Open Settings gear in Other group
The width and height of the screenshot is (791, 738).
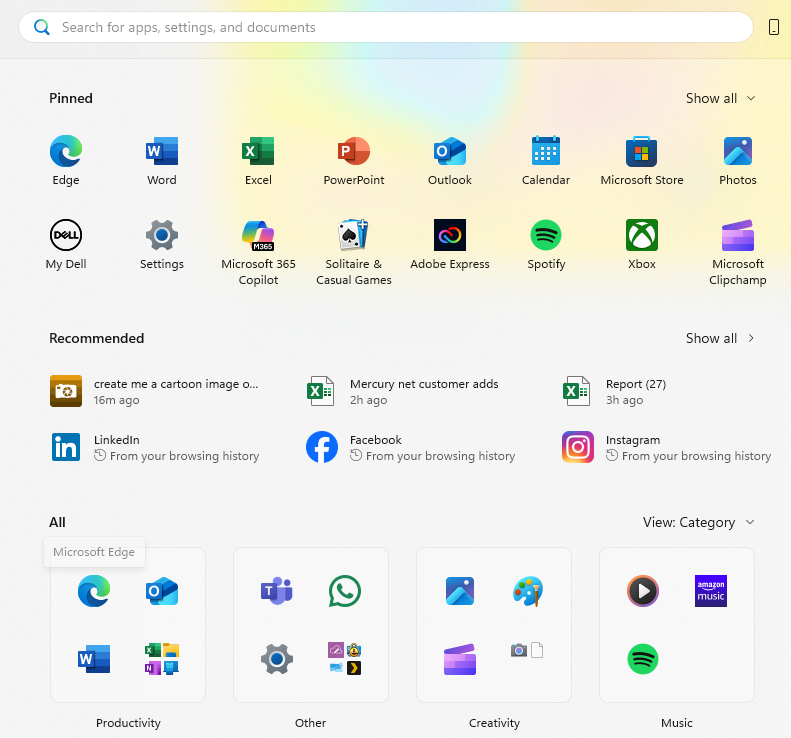tap(276, 659)
